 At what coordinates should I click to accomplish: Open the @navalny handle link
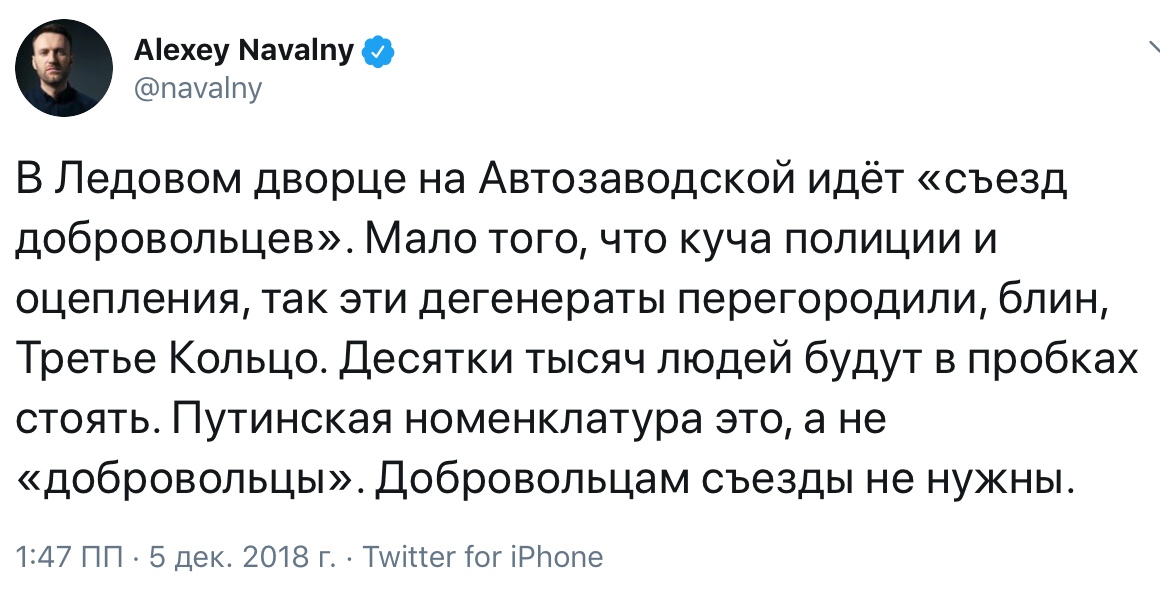click(x=198, y=89)
